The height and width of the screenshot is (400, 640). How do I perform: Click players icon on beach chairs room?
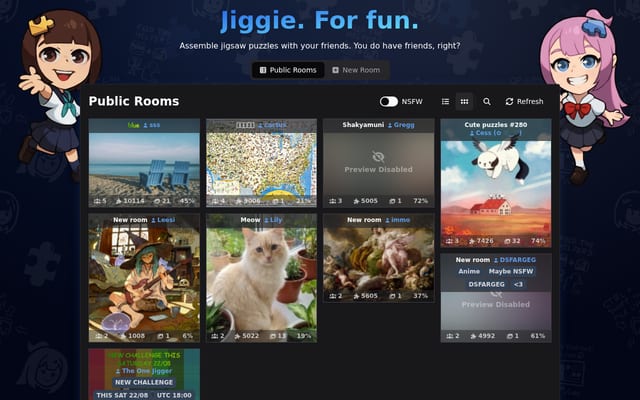97,201
